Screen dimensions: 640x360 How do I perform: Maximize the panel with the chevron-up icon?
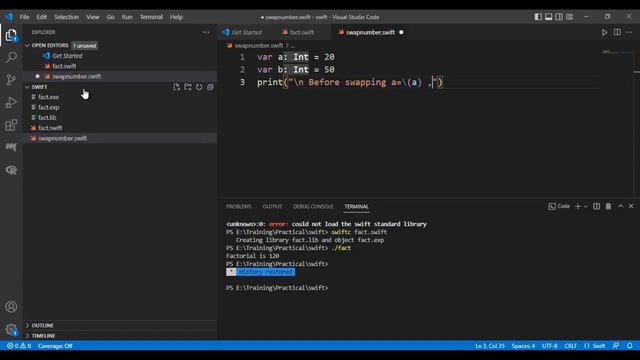coord(620,207)
